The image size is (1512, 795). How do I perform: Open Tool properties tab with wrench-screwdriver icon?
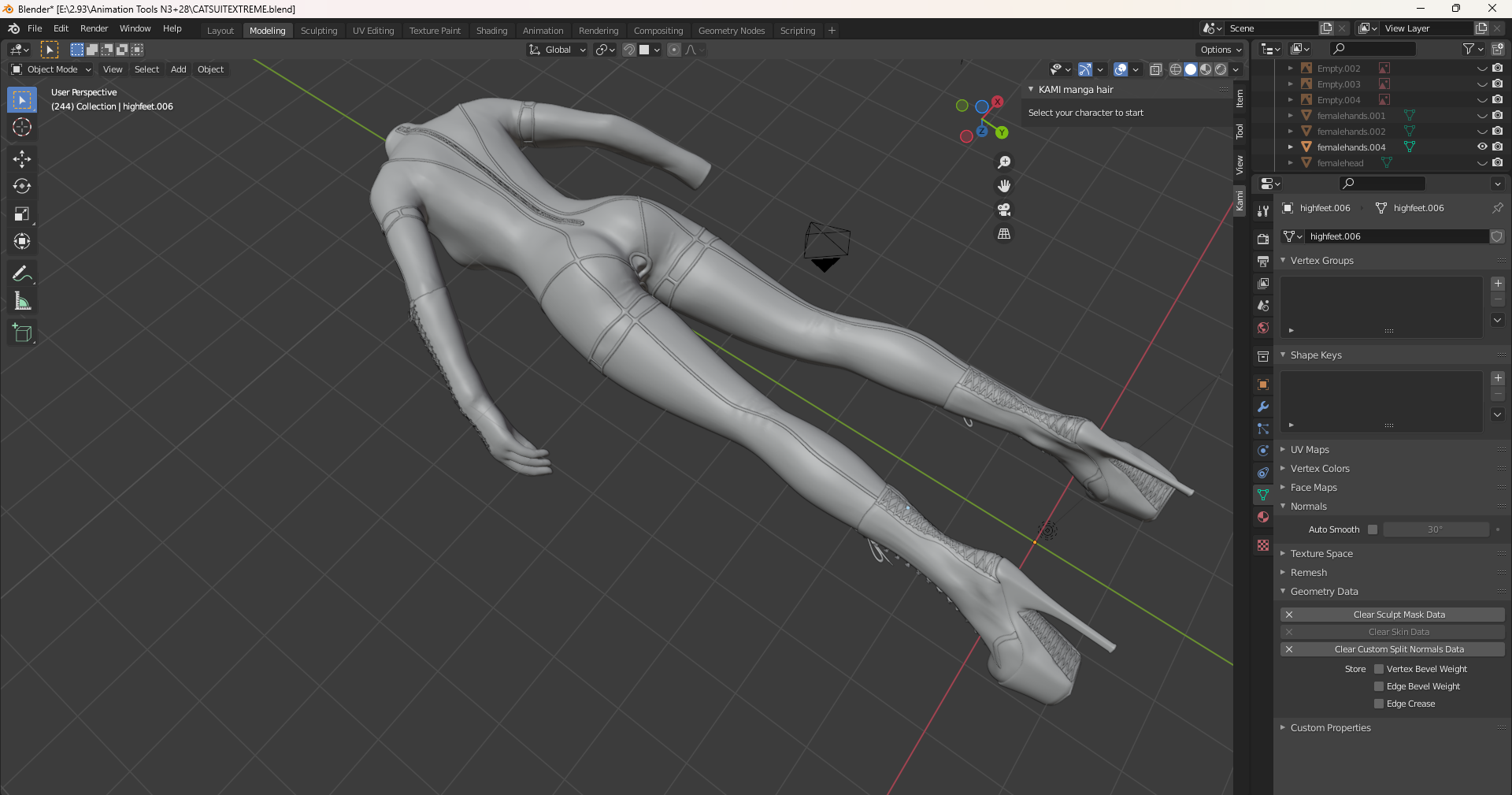coord(1263,211)
